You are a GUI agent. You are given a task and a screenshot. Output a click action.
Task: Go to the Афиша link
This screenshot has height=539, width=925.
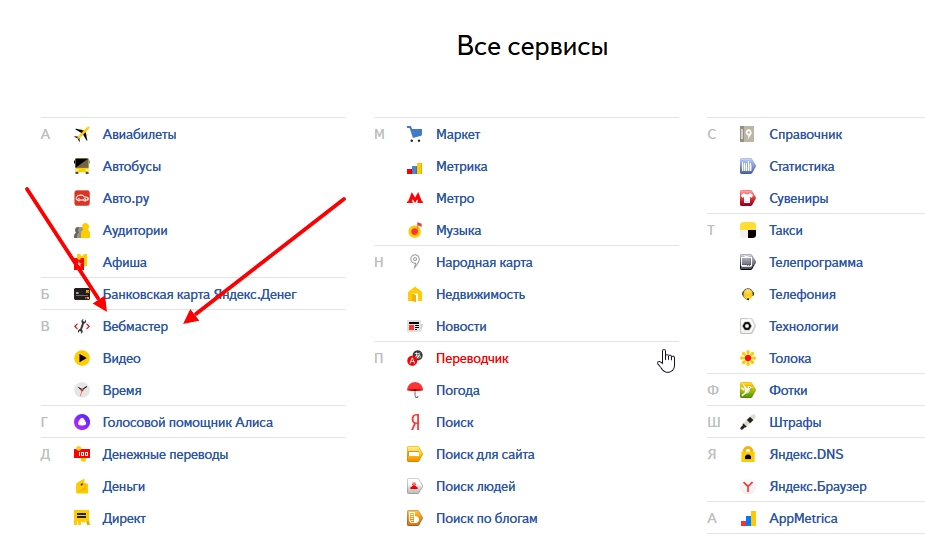click(124, 262)
